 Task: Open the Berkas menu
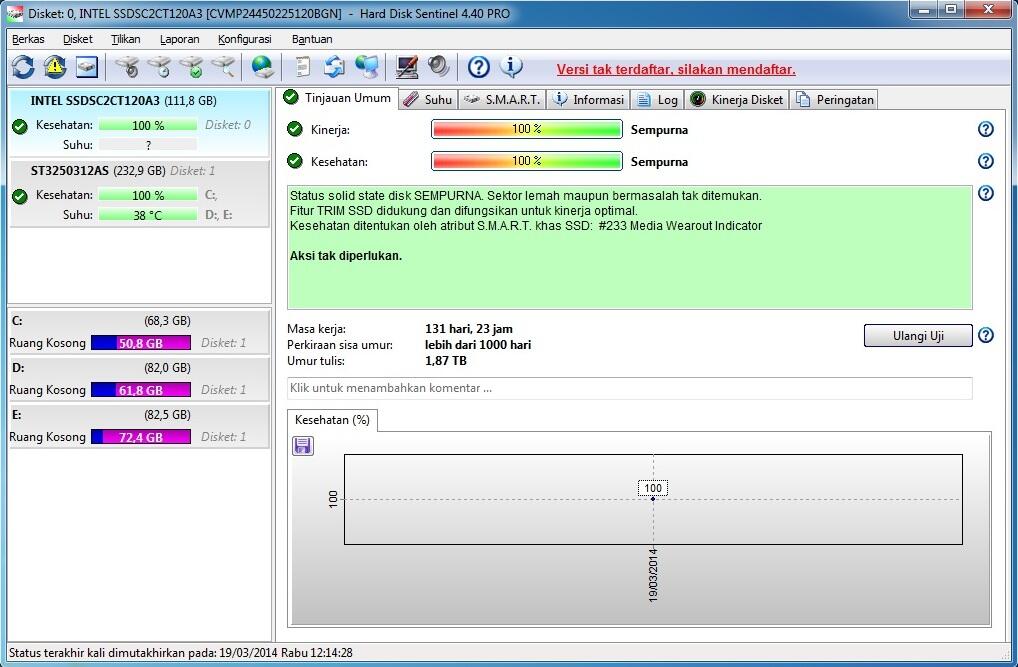coord(28,39)
